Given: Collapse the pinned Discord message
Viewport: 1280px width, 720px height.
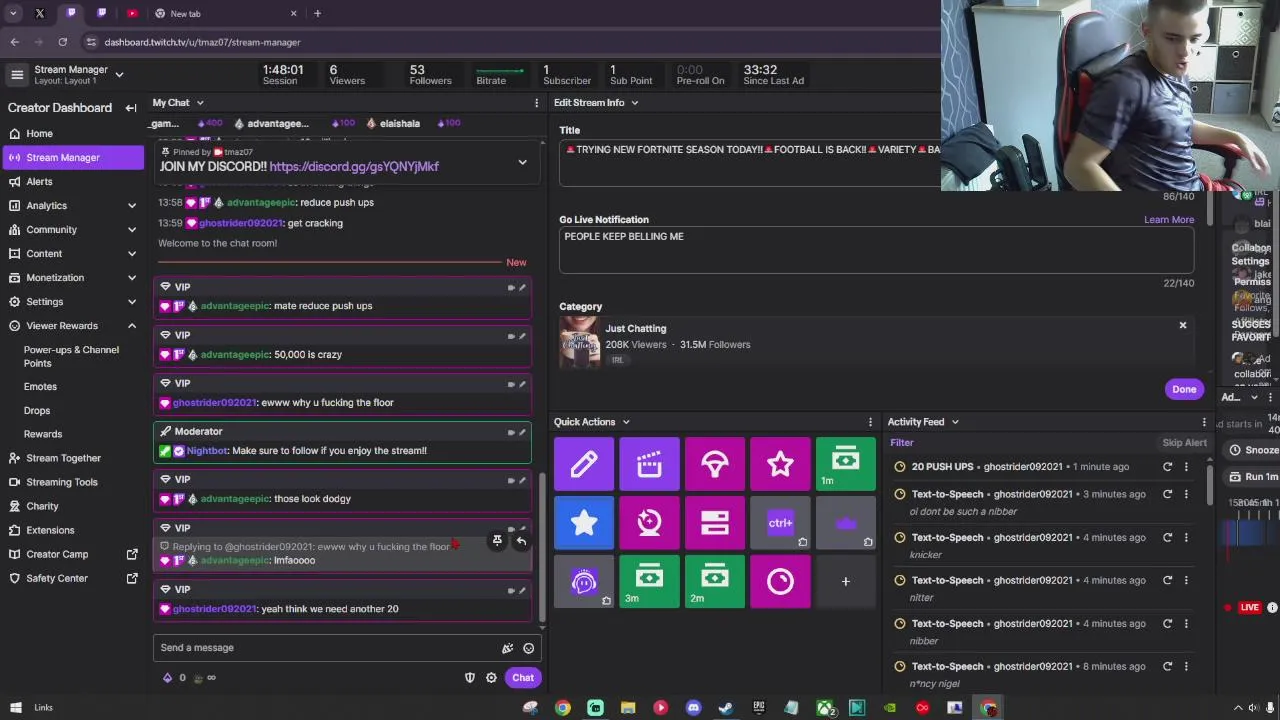Looking at the screenshot, I should click(522, 162).
